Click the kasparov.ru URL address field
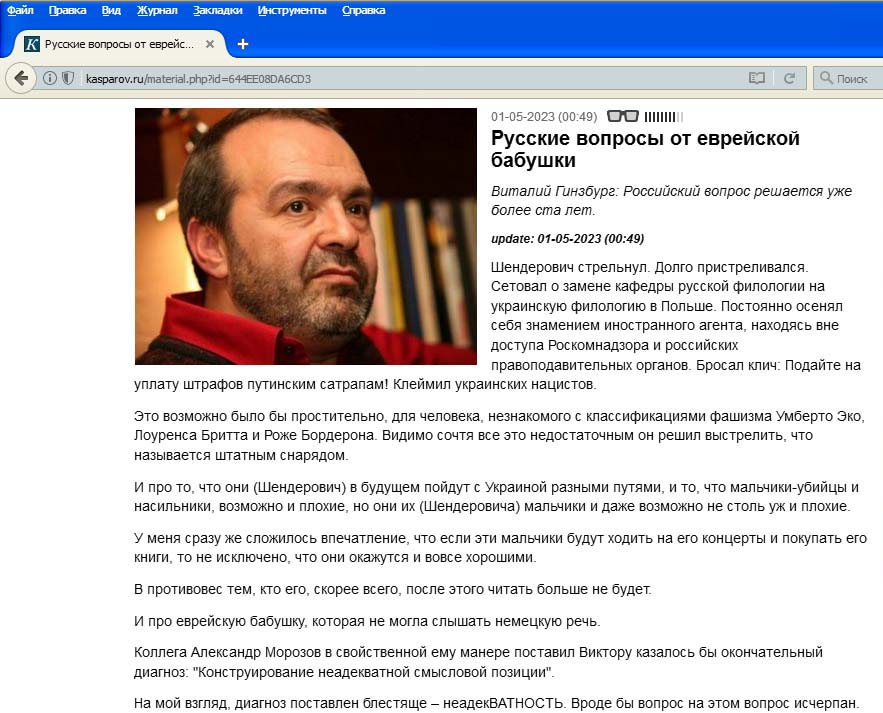Screen dimensions: 883x713 (x=411, y=78)
